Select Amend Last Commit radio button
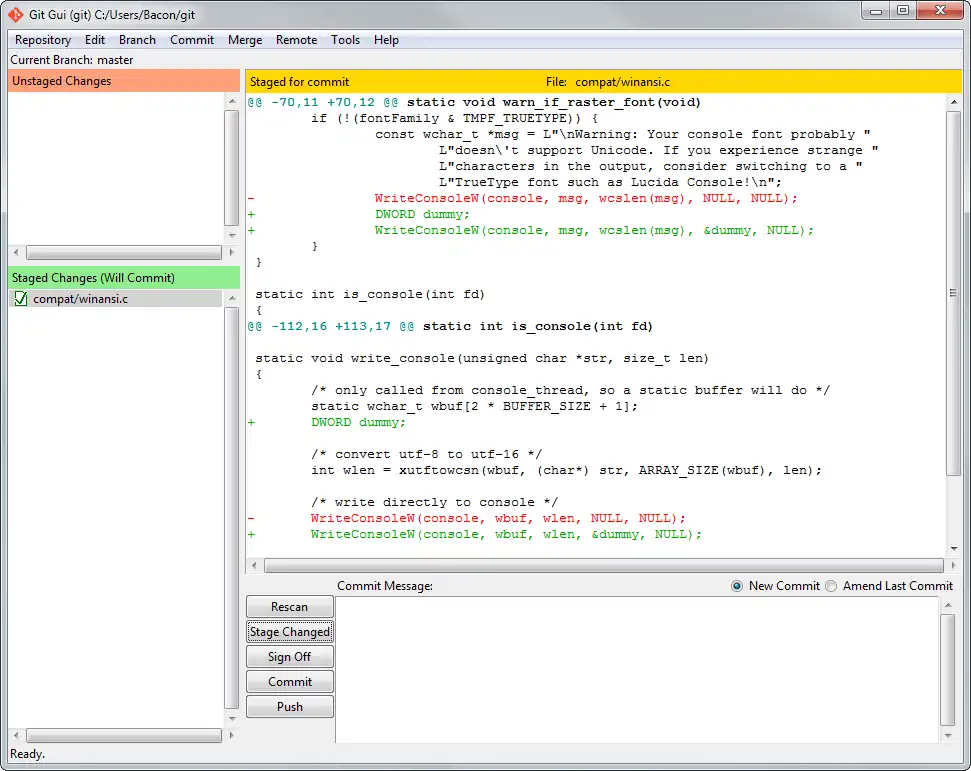Screen dimensions: 971x771 click(x=831, y=586)
